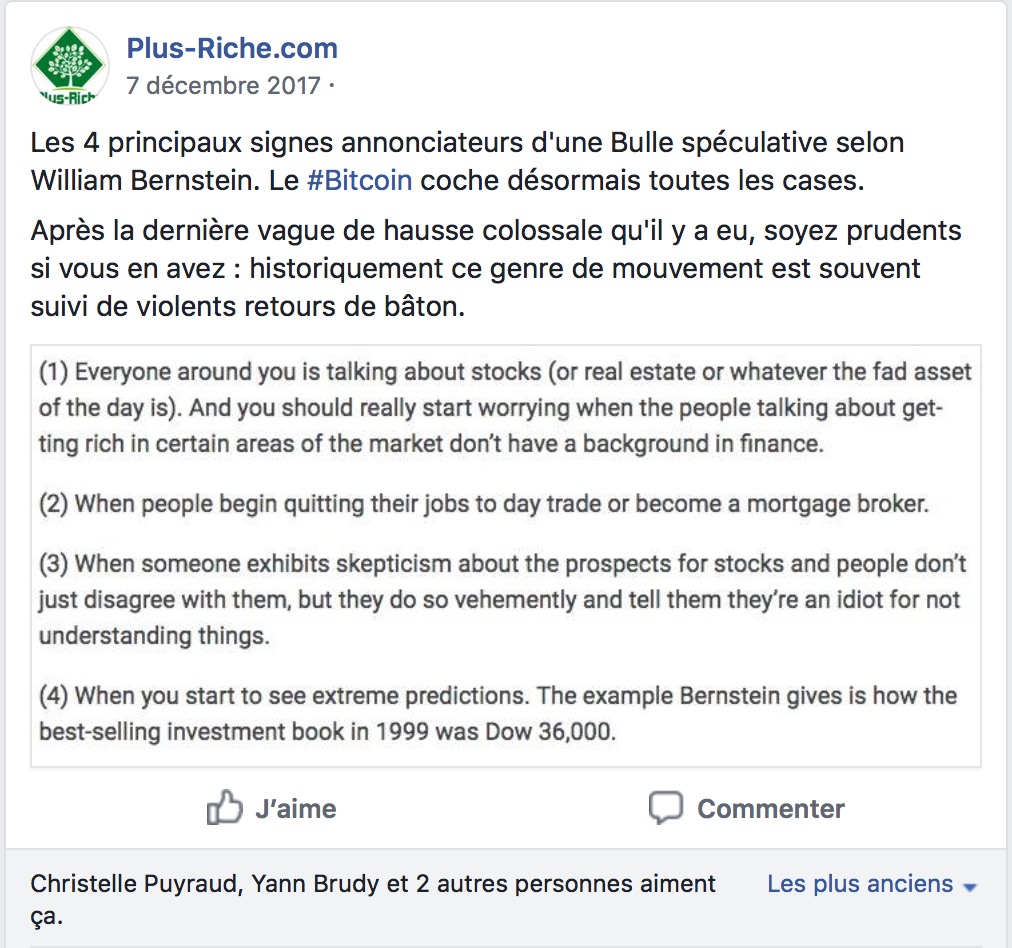The image size is (1012, 948).
Task: Click the thumbs-up icon beside J'aime
Action: [224, 808]
